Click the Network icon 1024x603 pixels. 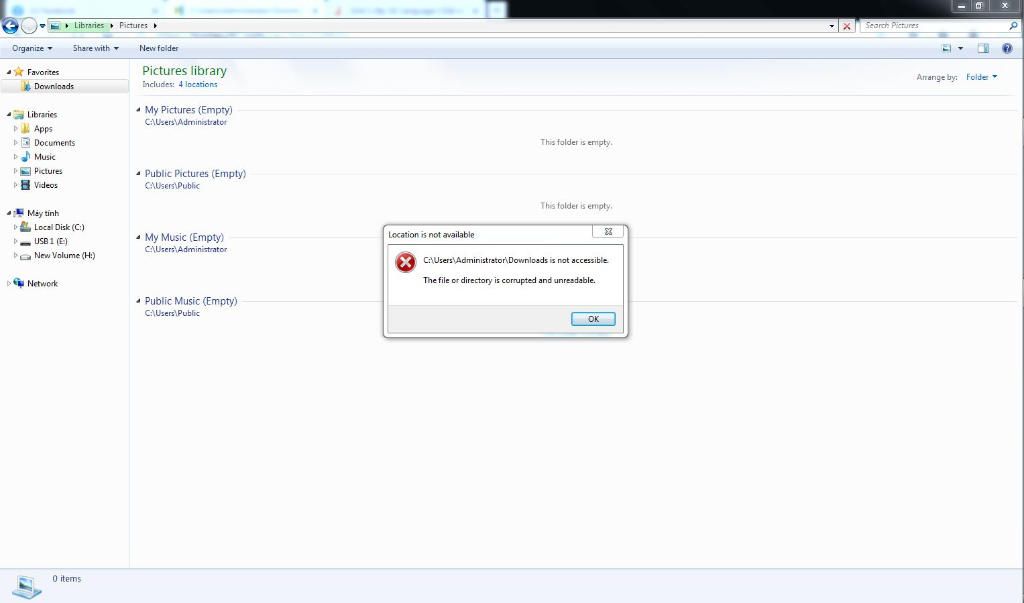(19, 284)
